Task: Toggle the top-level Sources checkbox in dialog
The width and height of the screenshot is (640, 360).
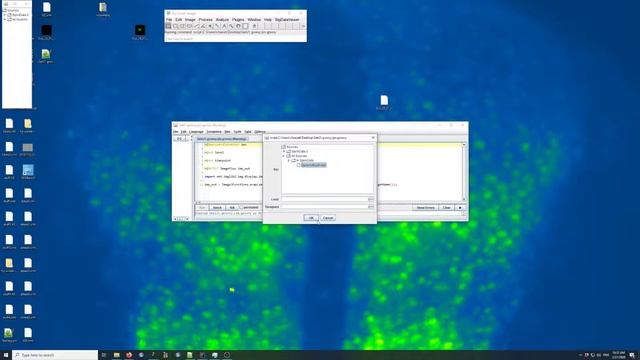Action: point(284,147)
